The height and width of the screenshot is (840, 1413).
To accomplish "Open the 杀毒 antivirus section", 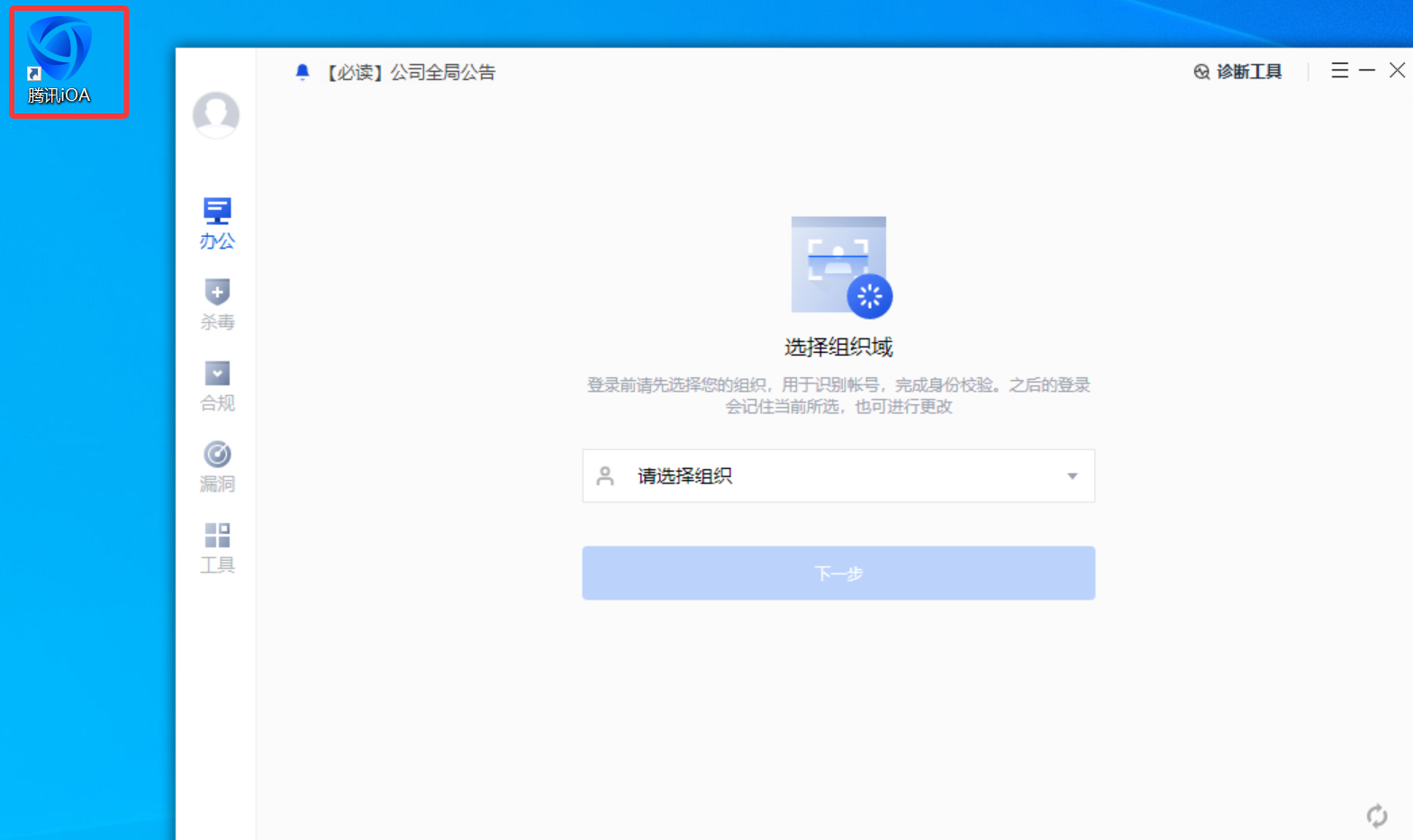I will tap(217, 305).
